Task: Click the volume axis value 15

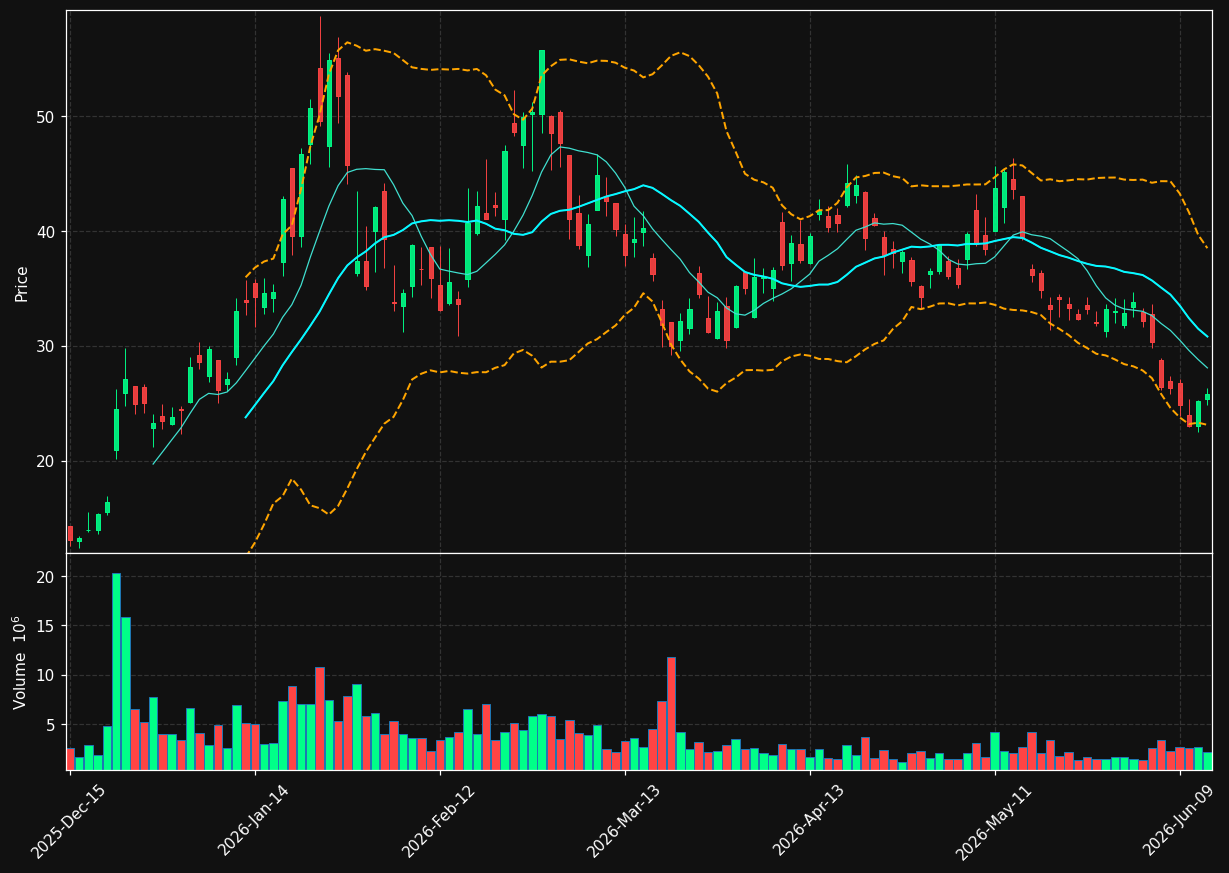Action: [x=46, y=626]
